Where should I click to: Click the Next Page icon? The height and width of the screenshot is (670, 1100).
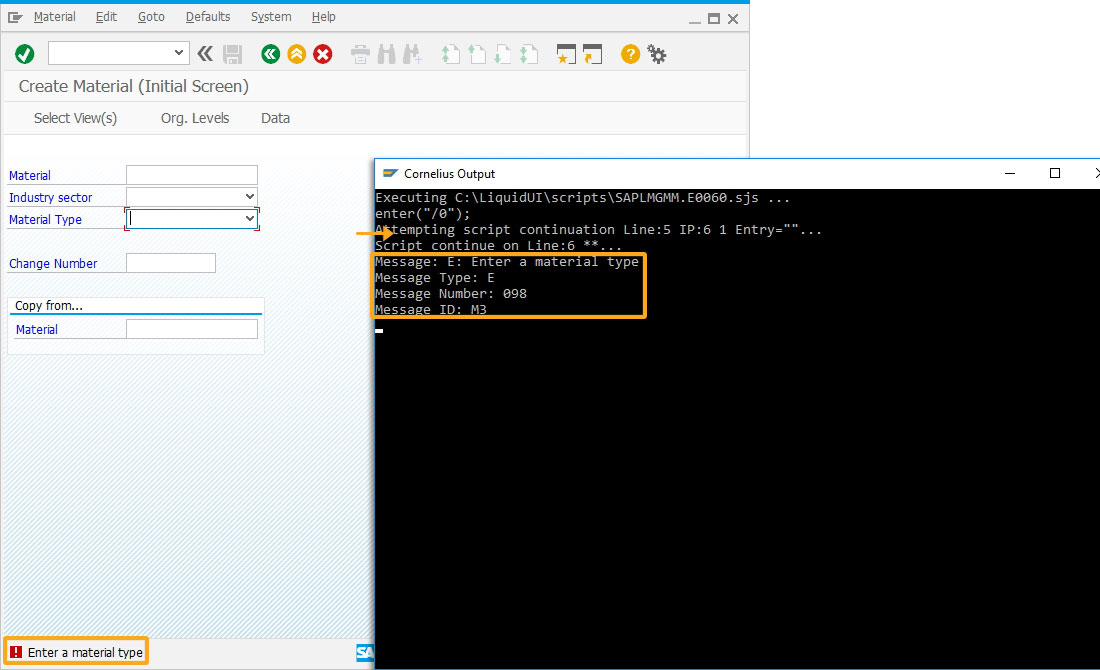coord(503,54)
